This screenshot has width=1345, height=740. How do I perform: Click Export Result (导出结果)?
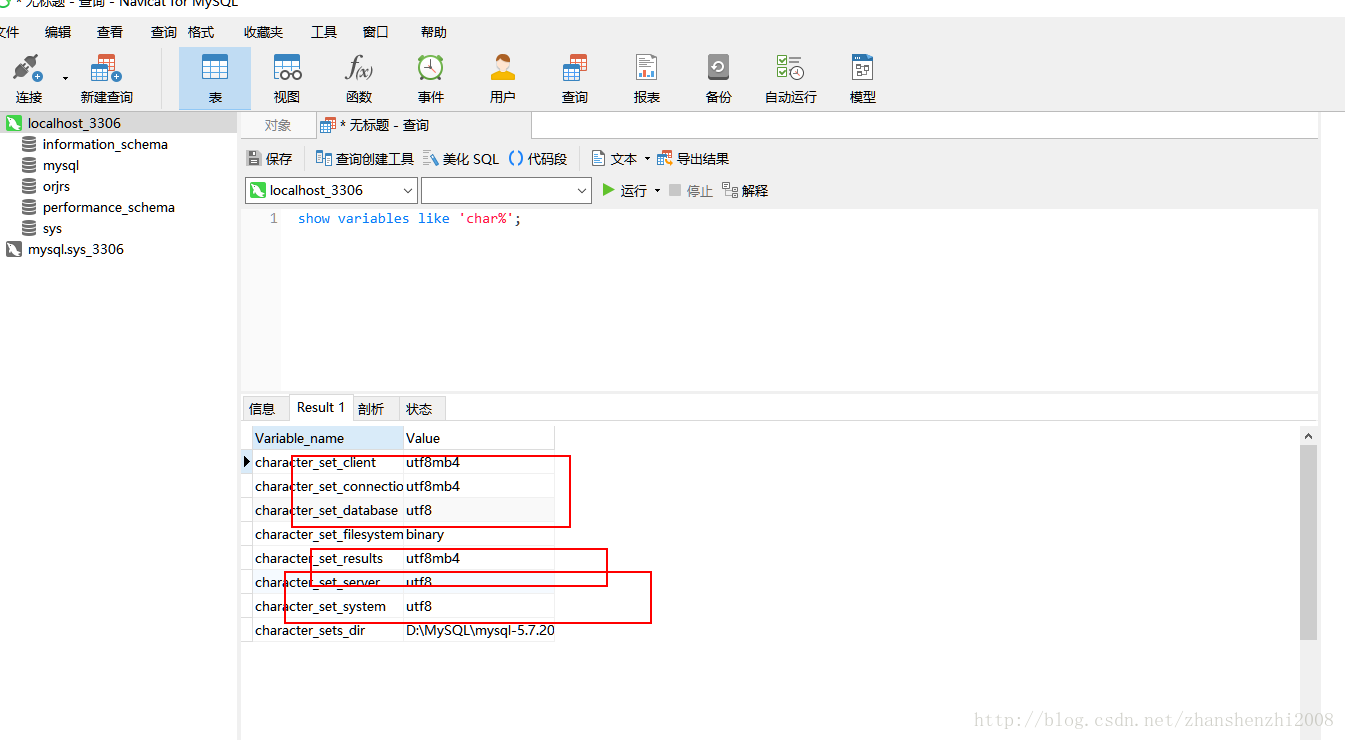pos(693,159)
